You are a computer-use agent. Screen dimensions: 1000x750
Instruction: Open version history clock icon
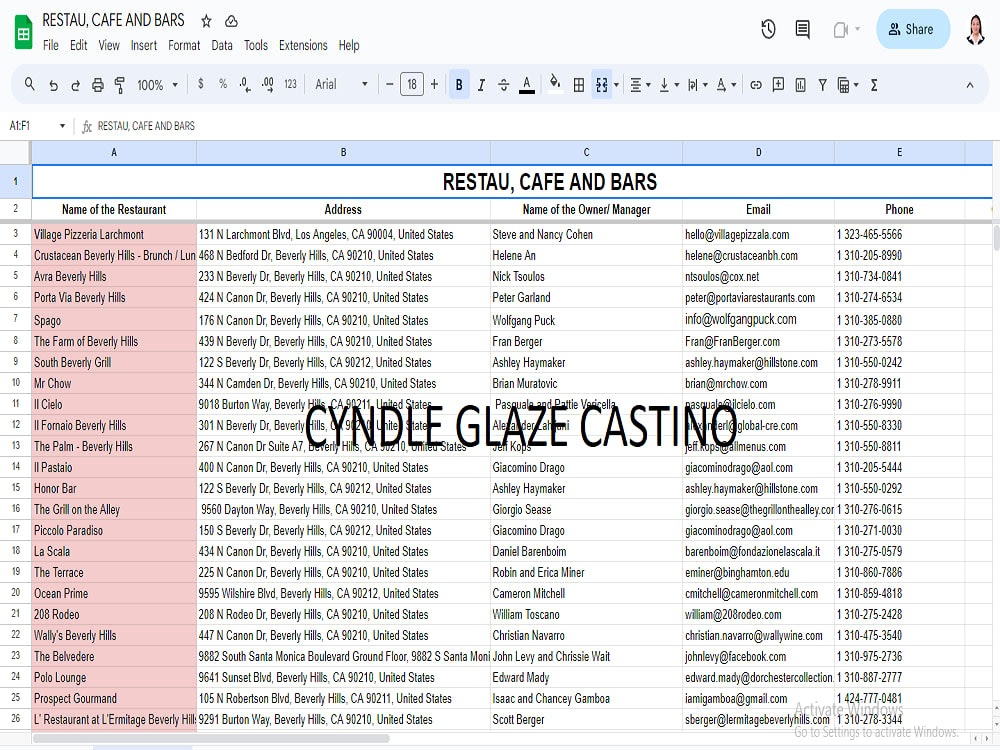click(x=768, y=29)
